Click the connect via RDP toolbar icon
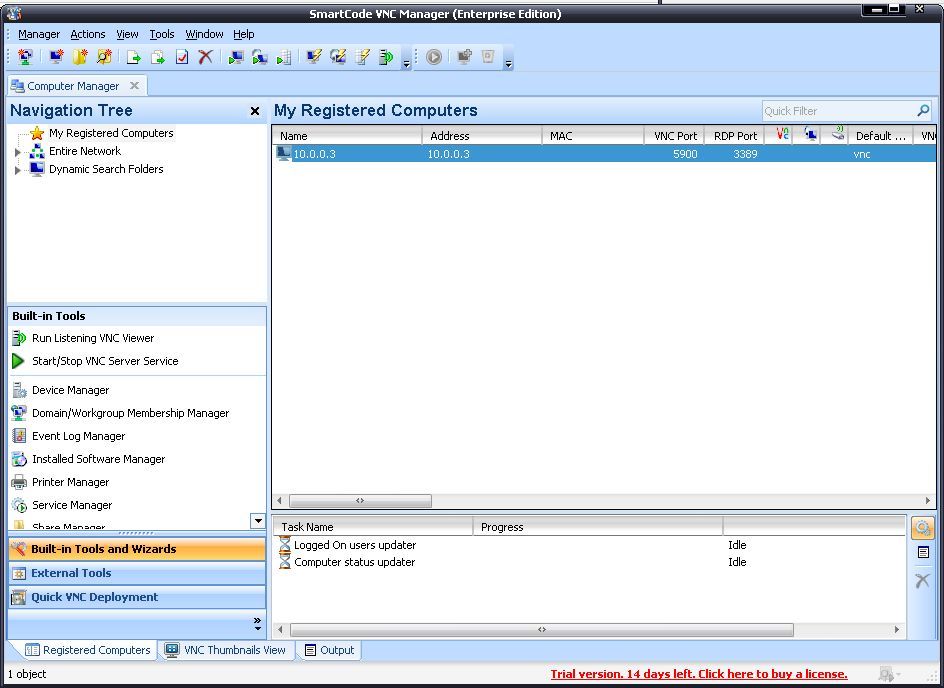This screenshot has width=944, height=688. pos(259,57)
